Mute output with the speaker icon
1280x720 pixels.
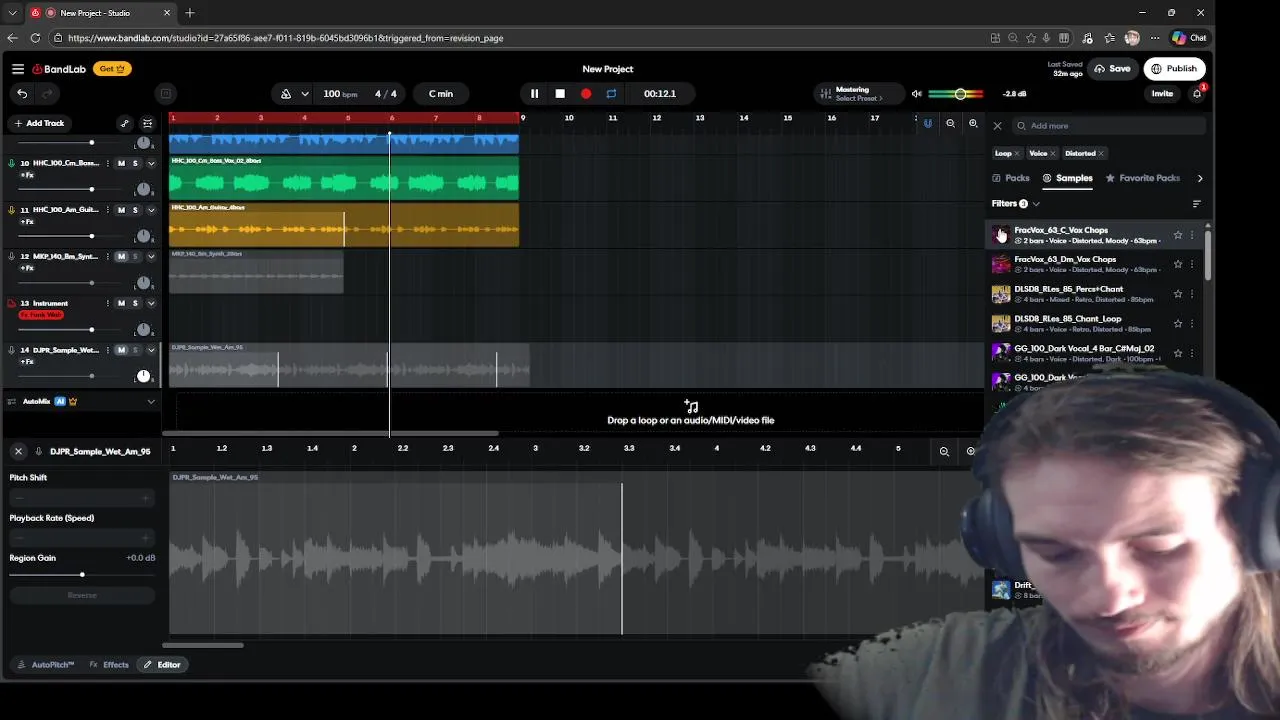[x=916, y=94]
